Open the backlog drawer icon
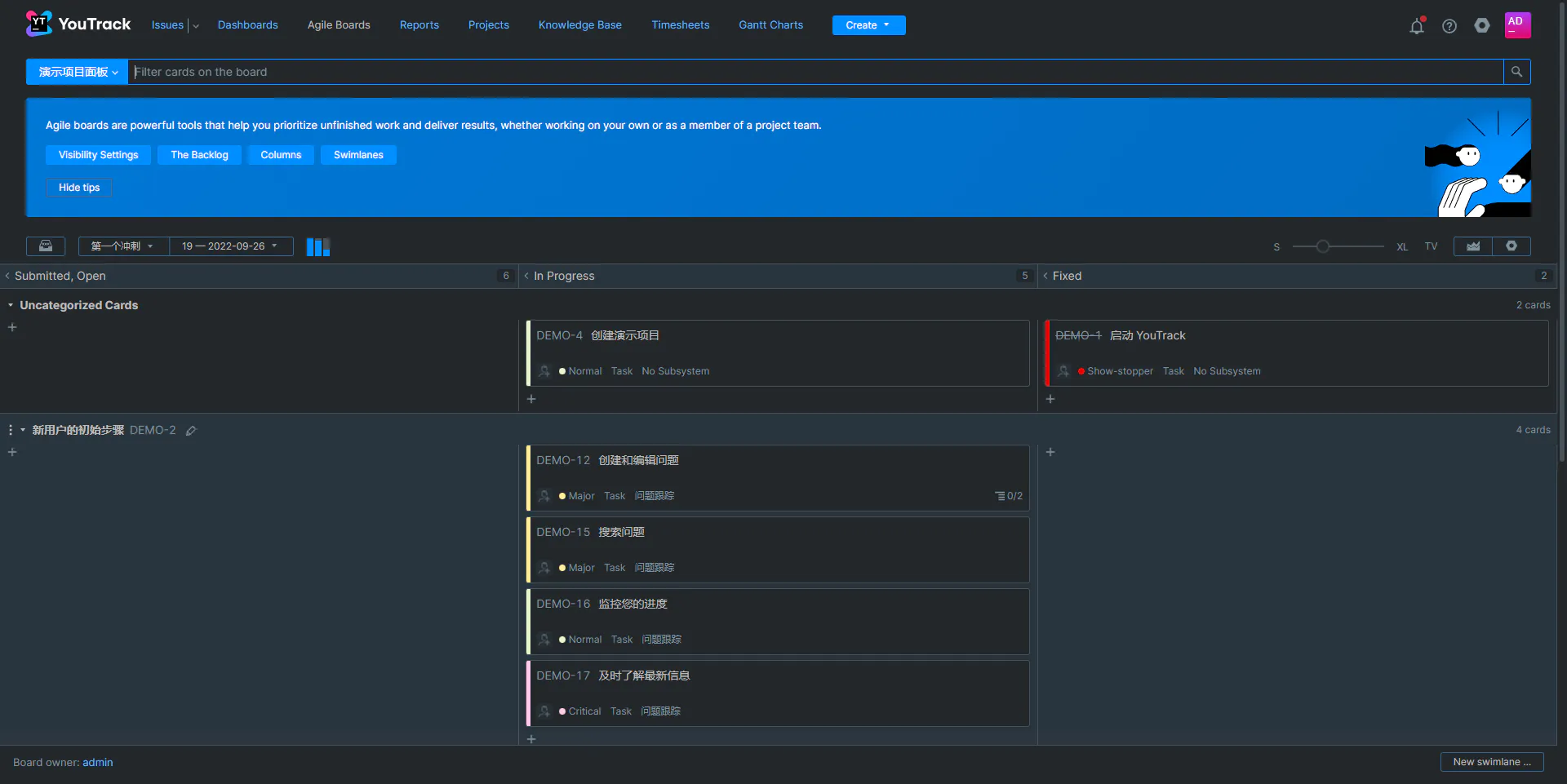The width and height of the screenshot is (1567, 784). tap(46, 246)
